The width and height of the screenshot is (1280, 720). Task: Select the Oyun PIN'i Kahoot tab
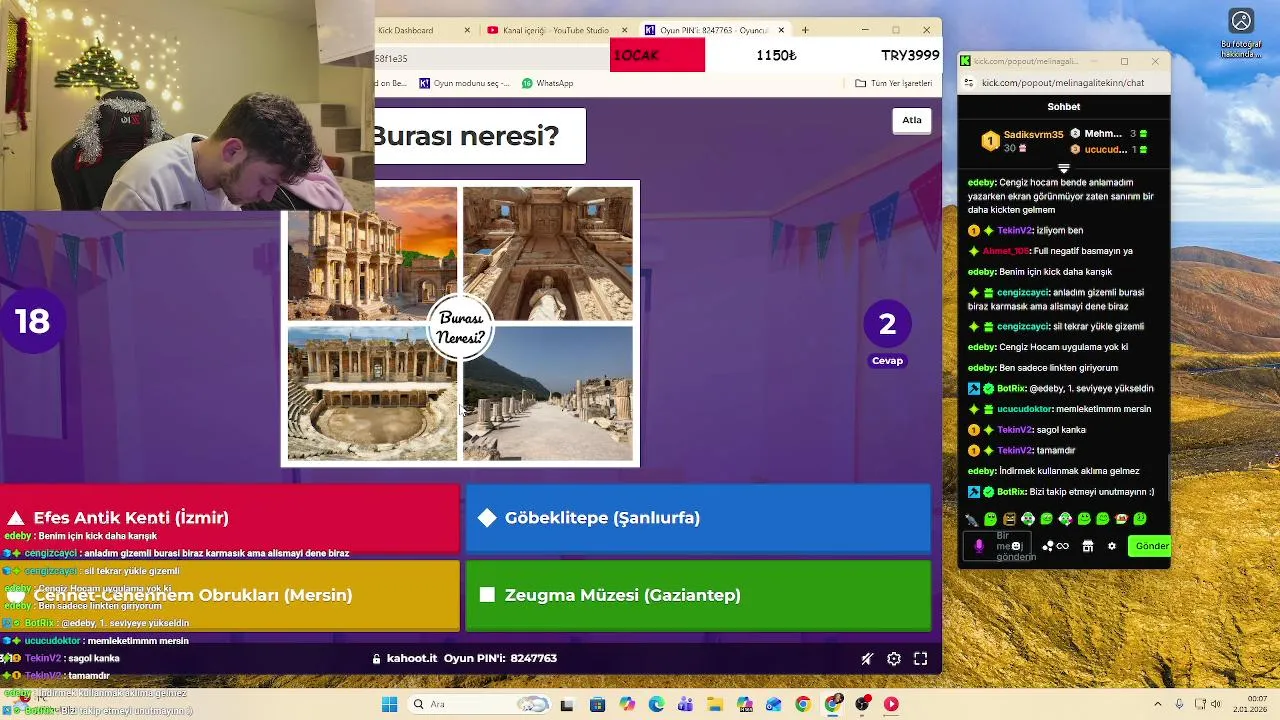[715, 30]
